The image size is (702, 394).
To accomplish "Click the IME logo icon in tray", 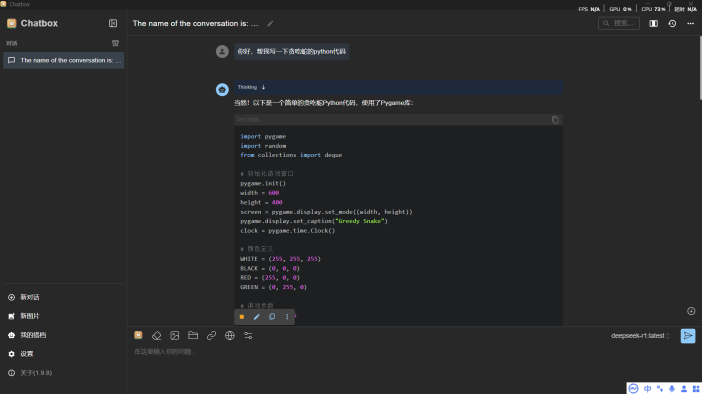I will (633, 389).
